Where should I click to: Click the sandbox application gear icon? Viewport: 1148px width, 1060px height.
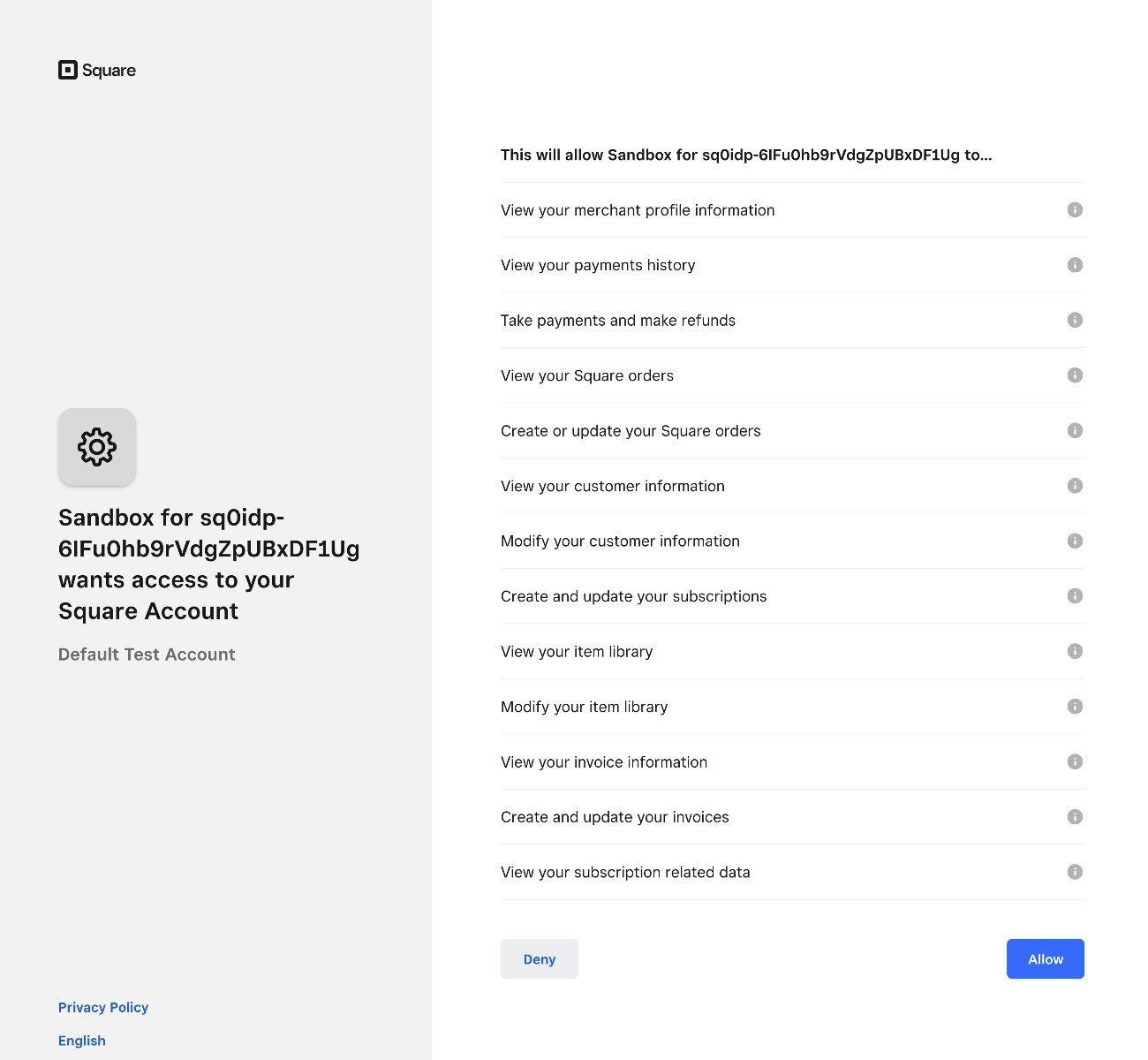click(x=97, y=447)
